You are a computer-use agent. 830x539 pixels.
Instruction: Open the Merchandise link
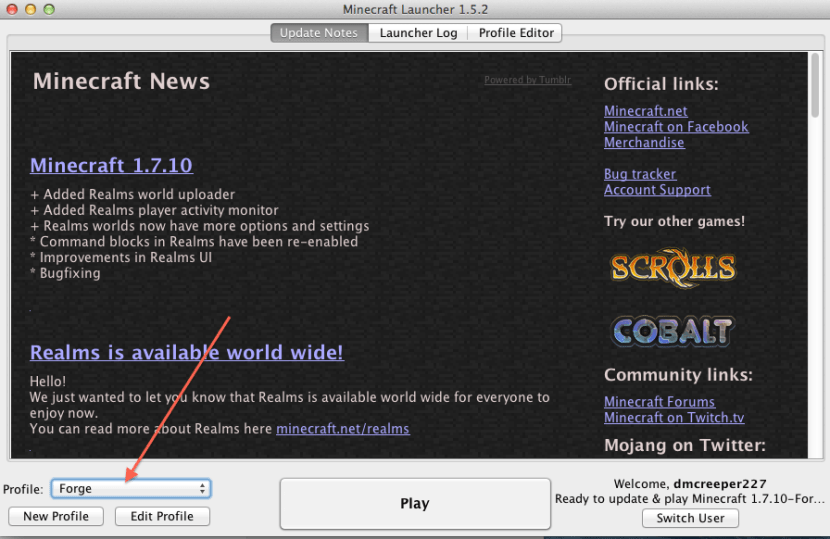coord(644,143)
